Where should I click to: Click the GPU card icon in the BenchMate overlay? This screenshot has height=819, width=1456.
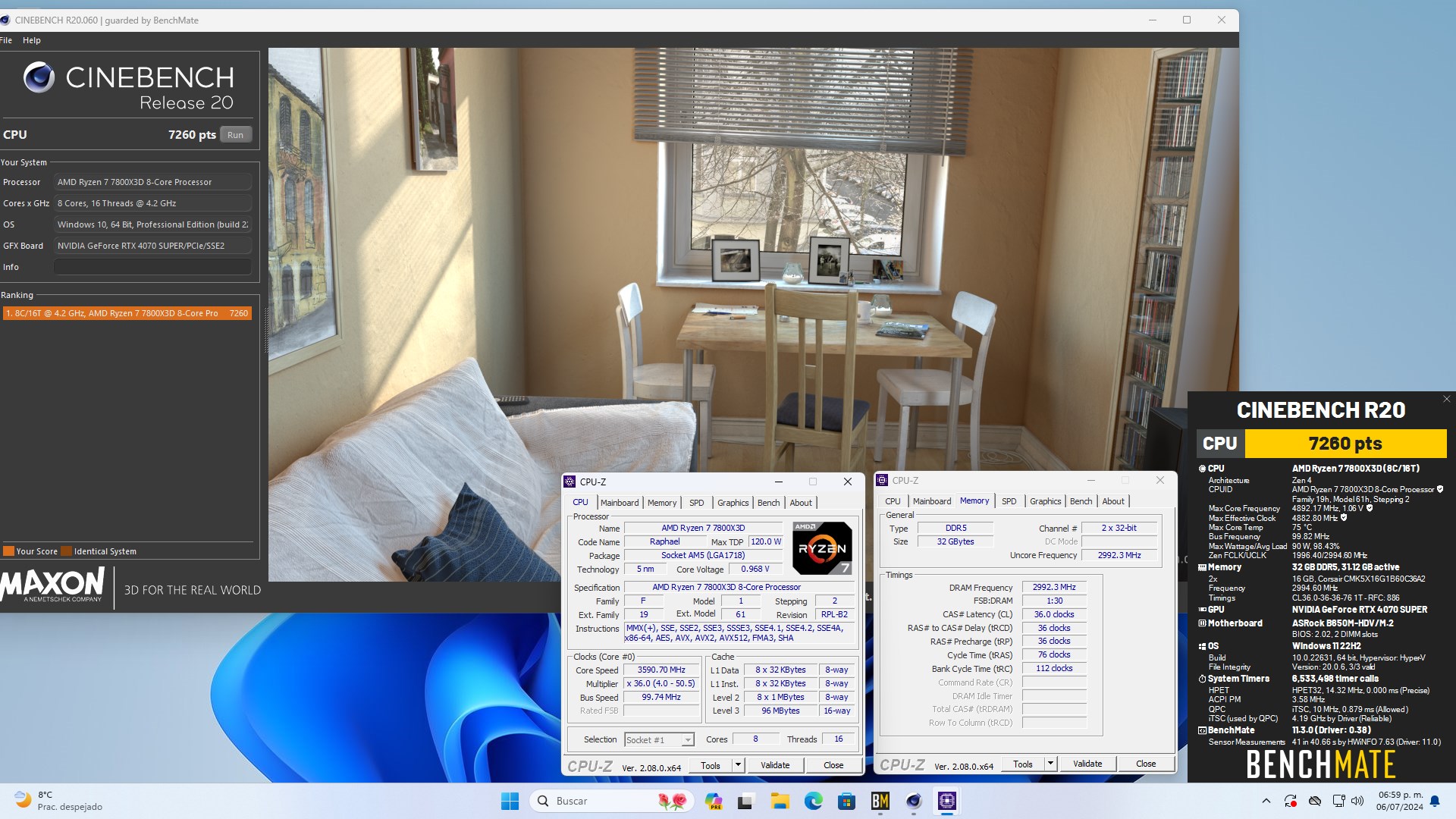(x=1202, y=610)
